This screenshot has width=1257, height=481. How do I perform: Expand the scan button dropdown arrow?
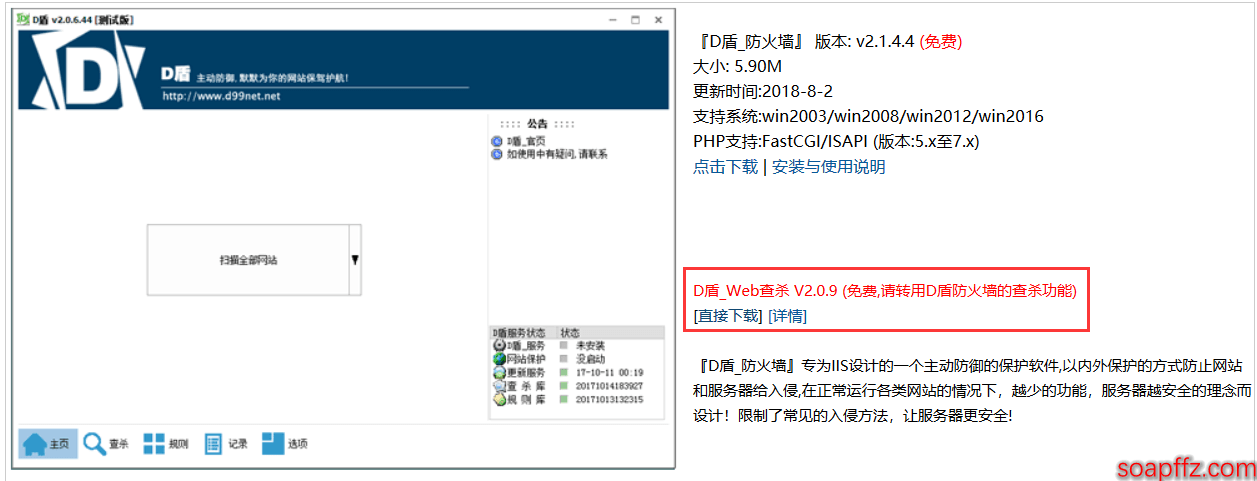click(355, 260)
